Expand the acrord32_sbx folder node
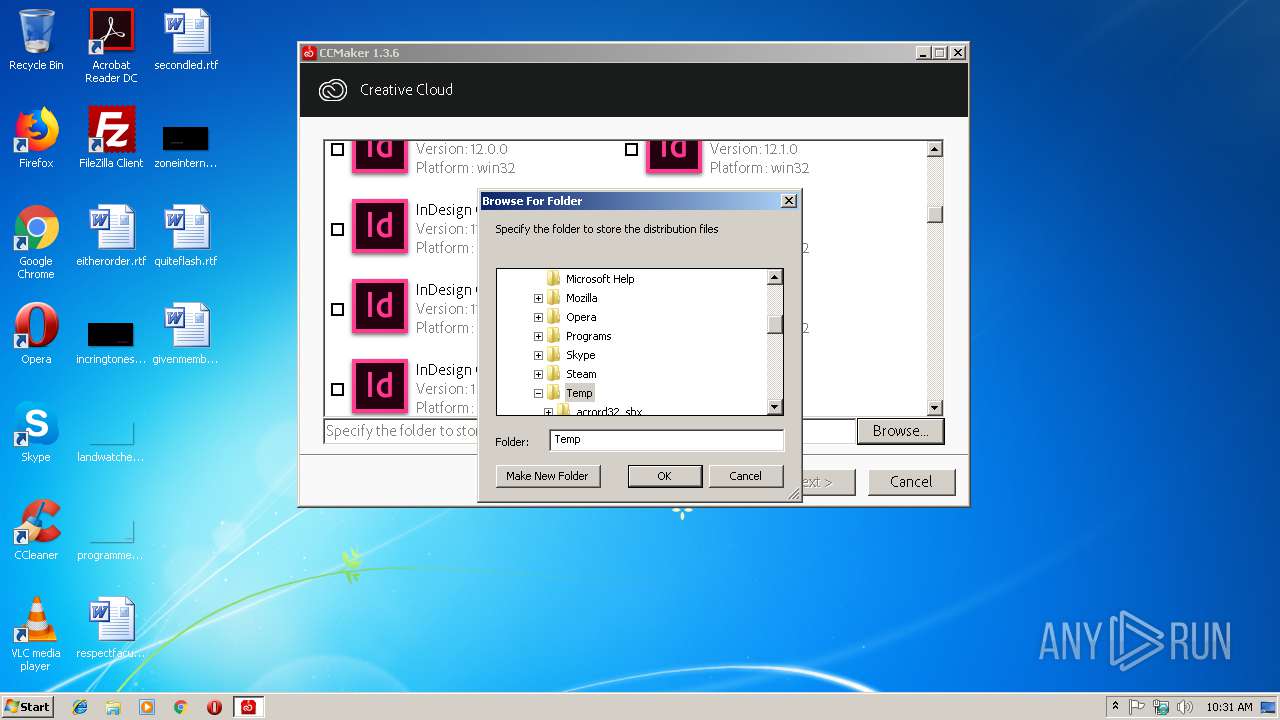This screenshot has height=720, width=1280. coord(548,412)
